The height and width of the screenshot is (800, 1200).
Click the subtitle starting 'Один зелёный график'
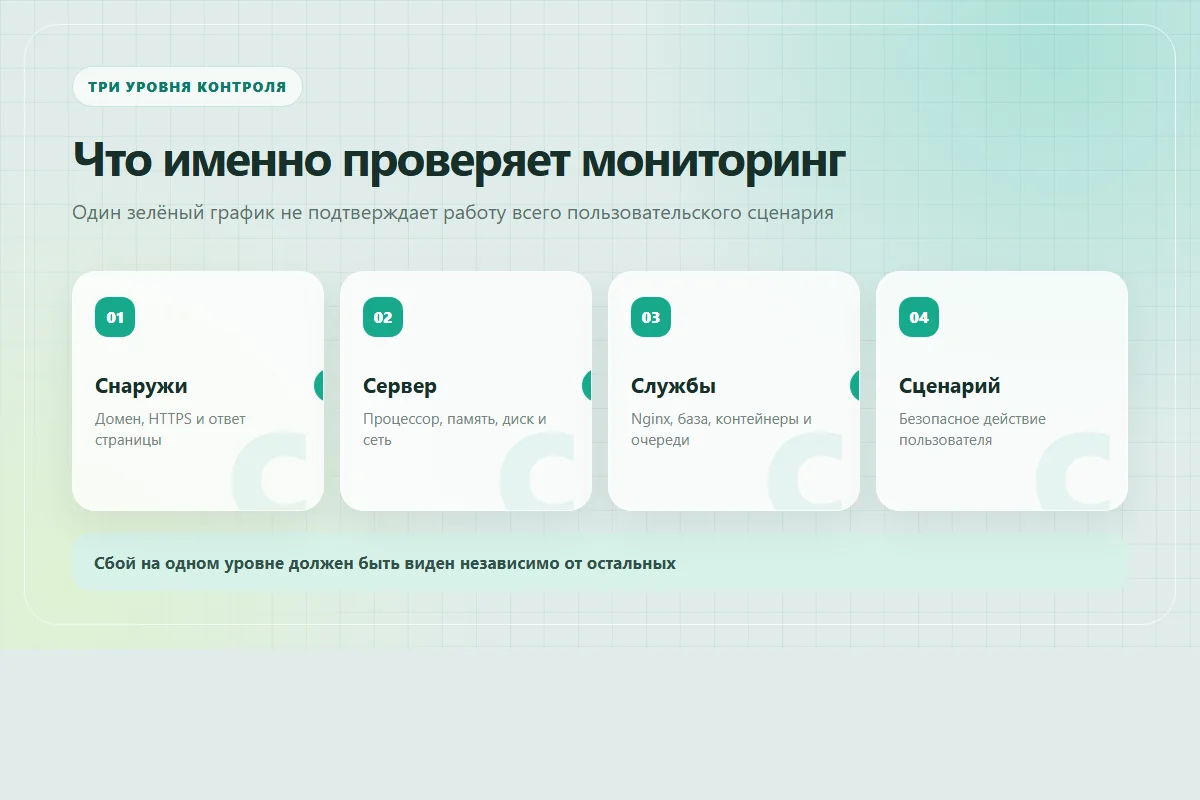point(453,213)
